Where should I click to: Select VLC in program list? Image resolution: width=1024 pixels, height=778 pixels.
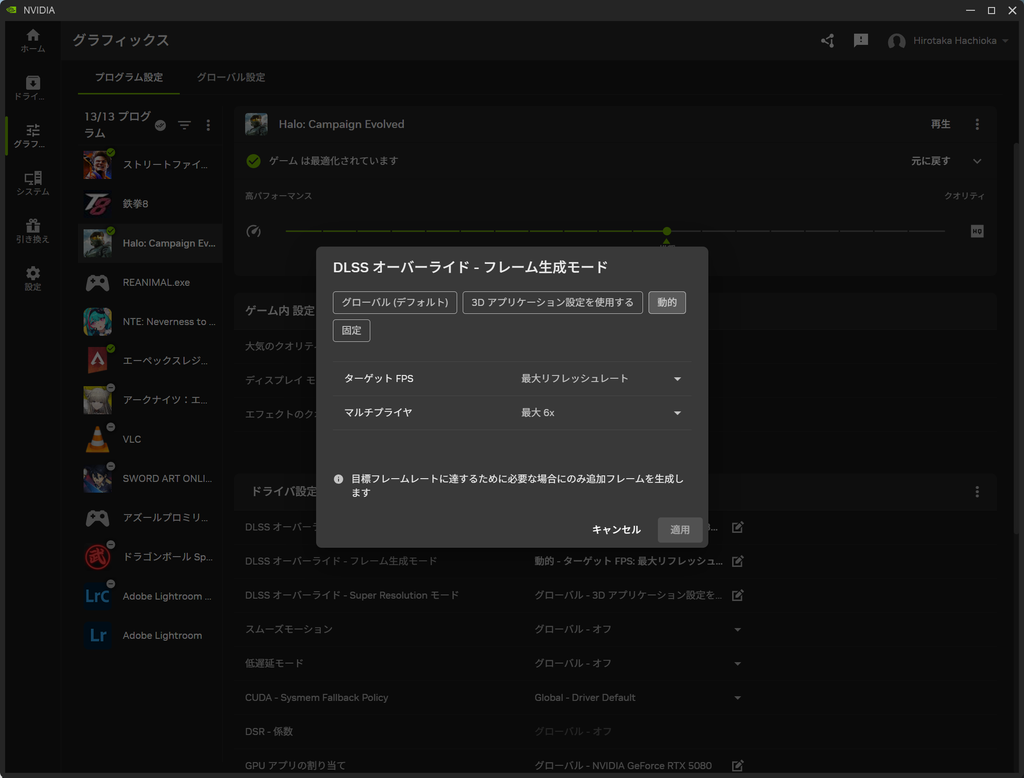click(150, 439)
